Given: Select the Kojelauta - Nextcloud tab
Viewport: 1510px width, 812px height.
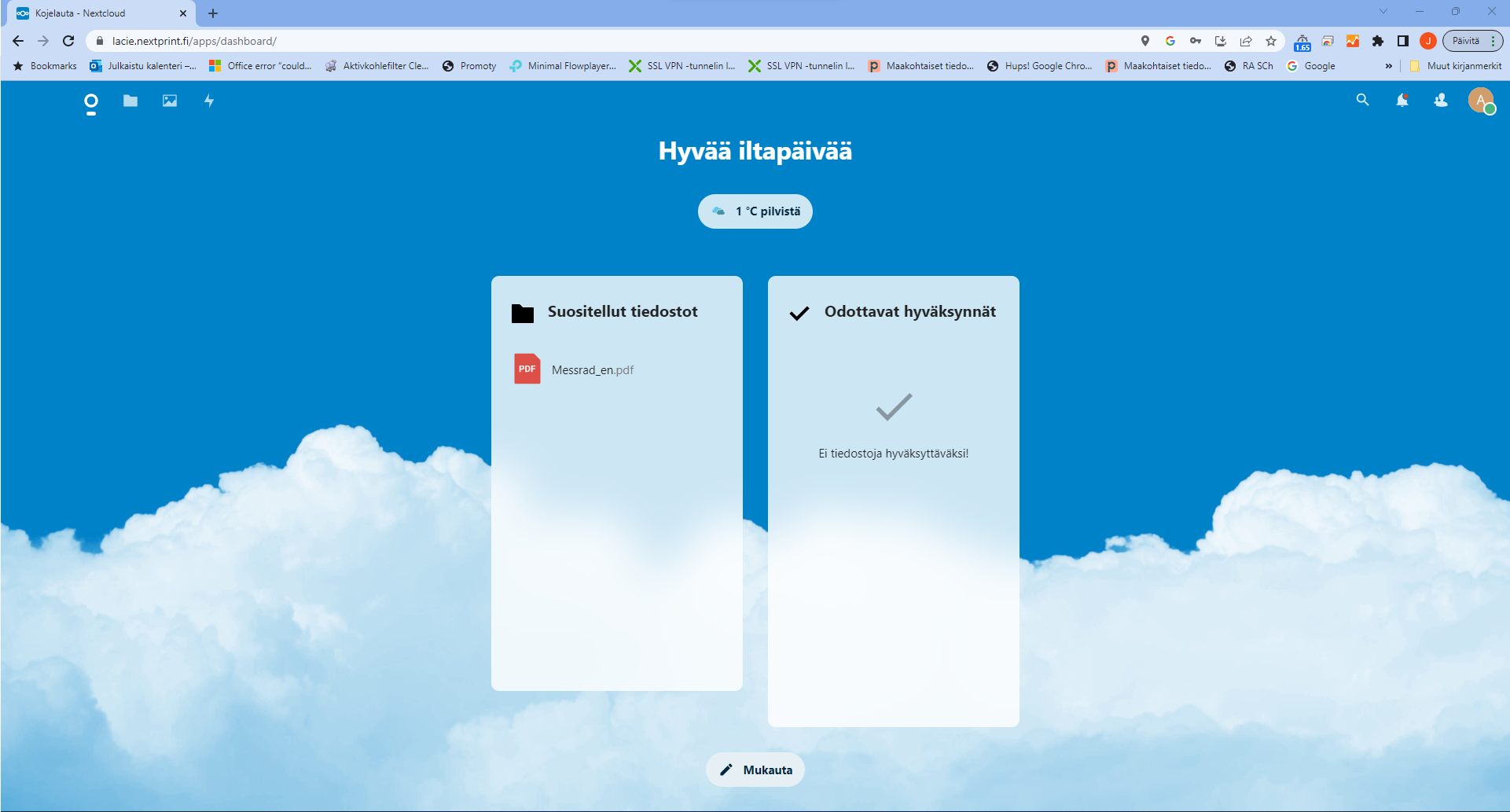Looking at the screenshot, I should click(102, 13).
